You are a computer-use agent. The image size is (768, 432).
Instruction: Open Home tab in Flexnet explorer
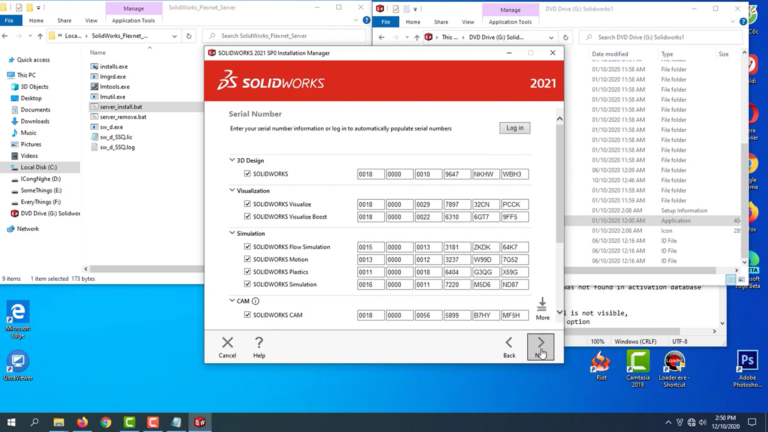coord(36,21)
